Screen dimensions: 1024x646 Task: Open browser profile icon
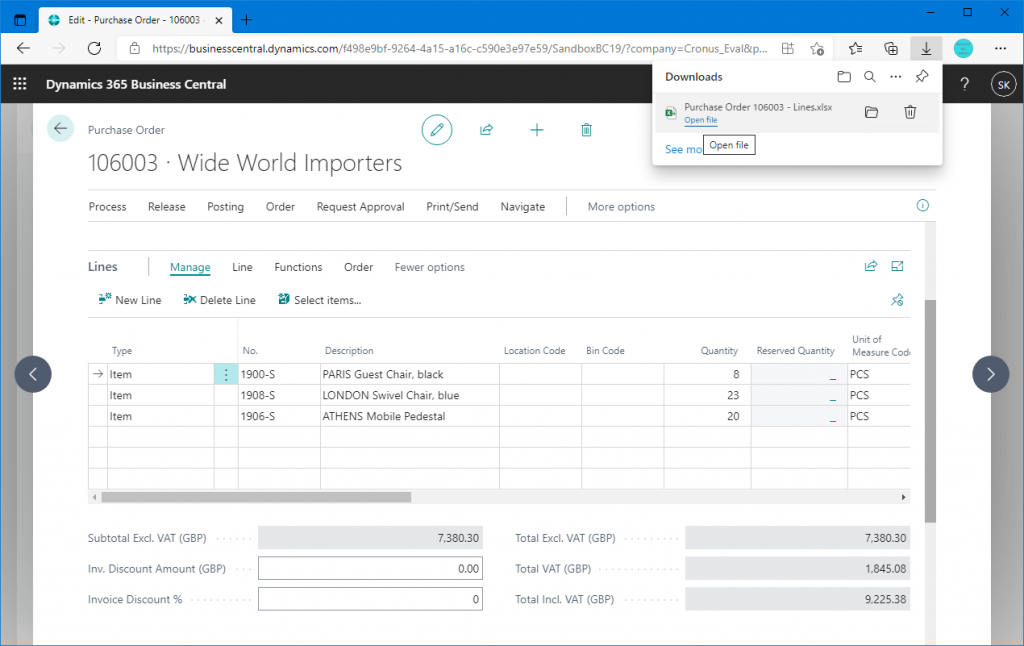963,48
